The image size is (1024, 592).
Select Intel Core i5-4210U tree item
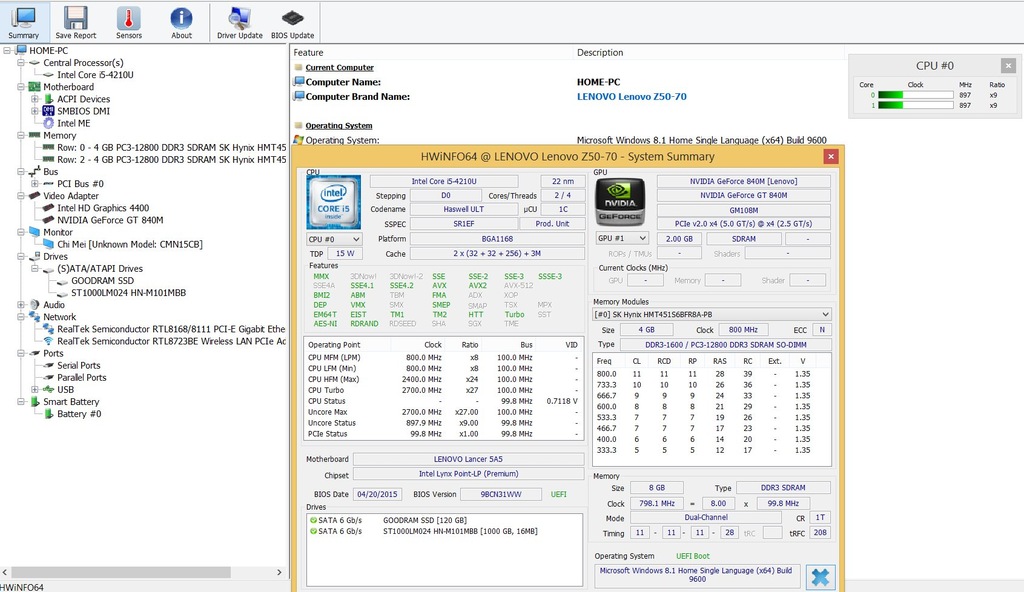coord(95,74)
